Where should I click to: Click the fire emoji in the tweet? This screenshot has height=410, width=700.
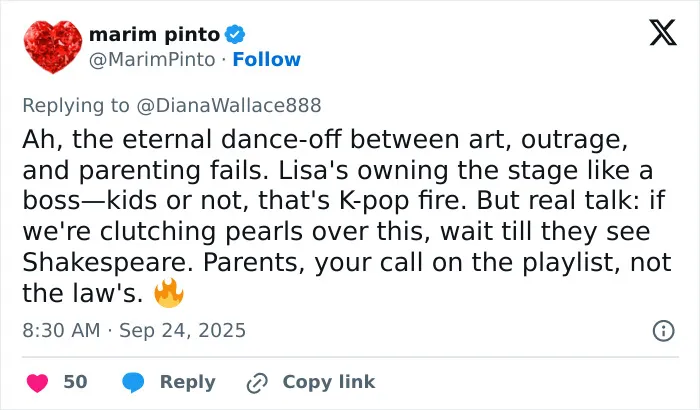[169, 293]
